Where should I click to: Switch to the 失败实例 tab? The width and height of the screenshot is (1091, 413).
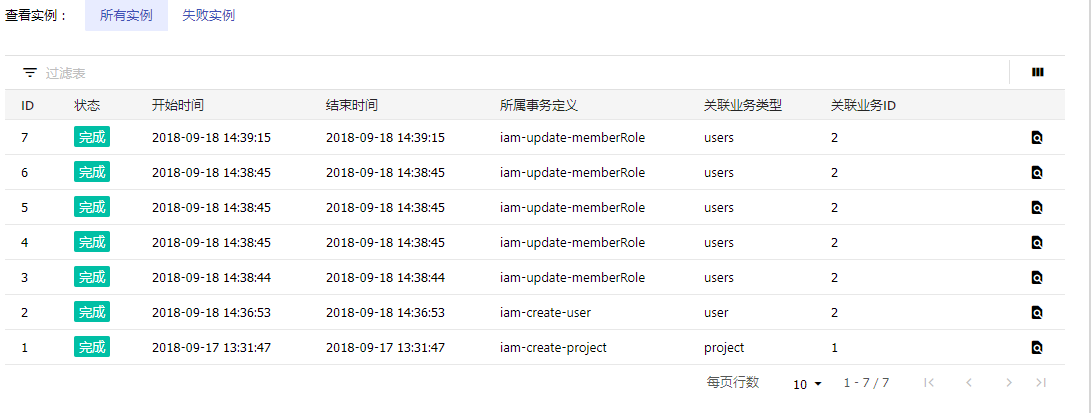click(208, 15)
